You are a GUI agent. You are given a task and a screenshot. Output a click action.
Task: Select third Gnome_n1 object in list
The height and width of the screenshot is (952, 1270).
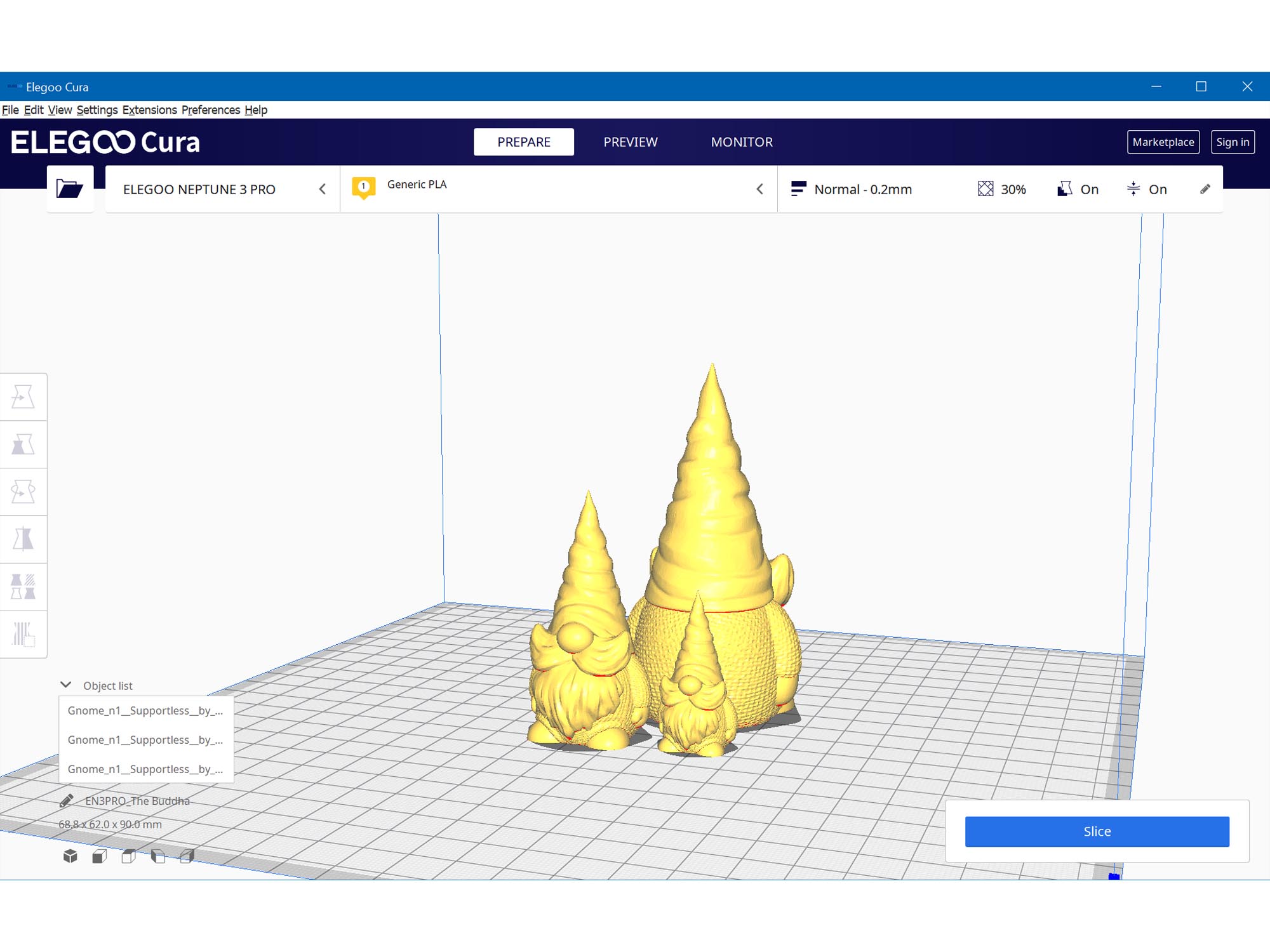tap(146, 769)
